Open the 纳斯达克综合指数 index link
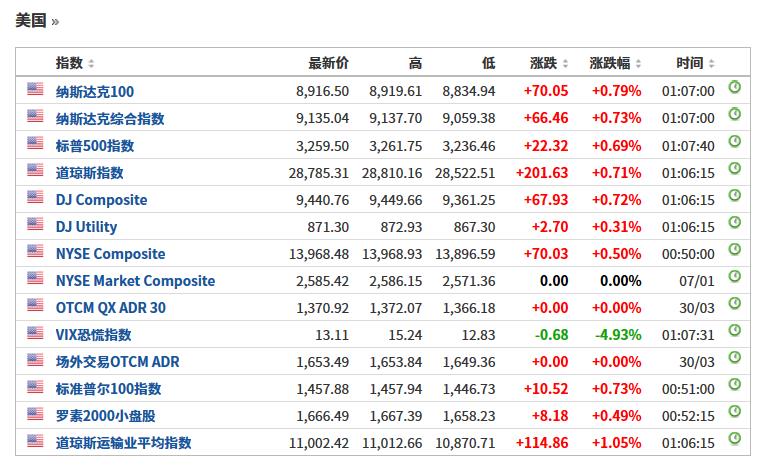The width and height of the screenshot is (758, 465). tap(110, 118)
